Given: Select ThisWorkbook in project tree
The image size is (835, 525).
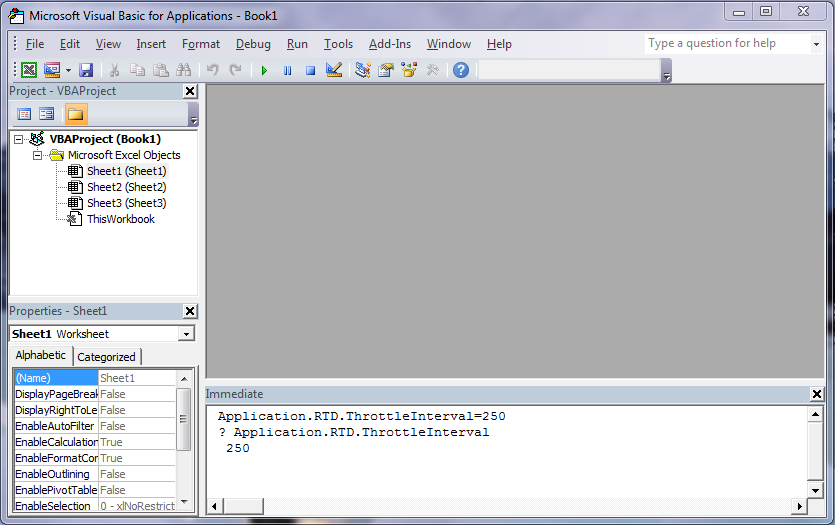Looking at the screenshot, I should (x=121, y=219).
